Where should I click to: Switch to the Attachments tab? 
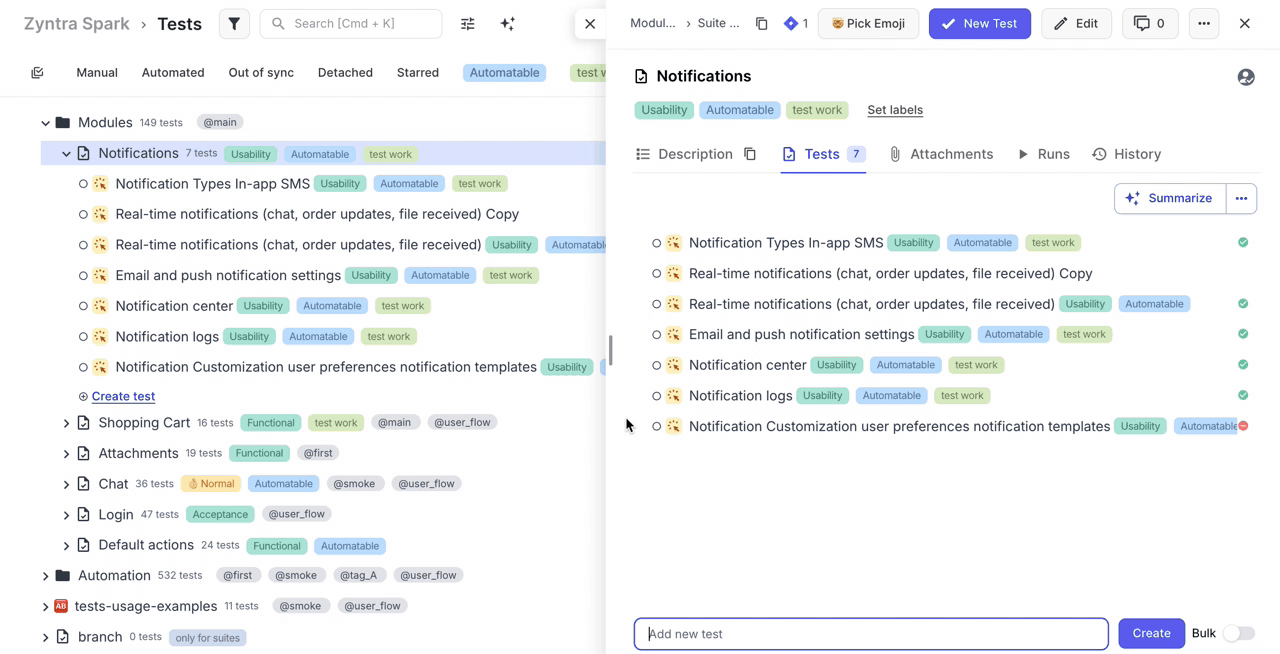click(940, 154)
